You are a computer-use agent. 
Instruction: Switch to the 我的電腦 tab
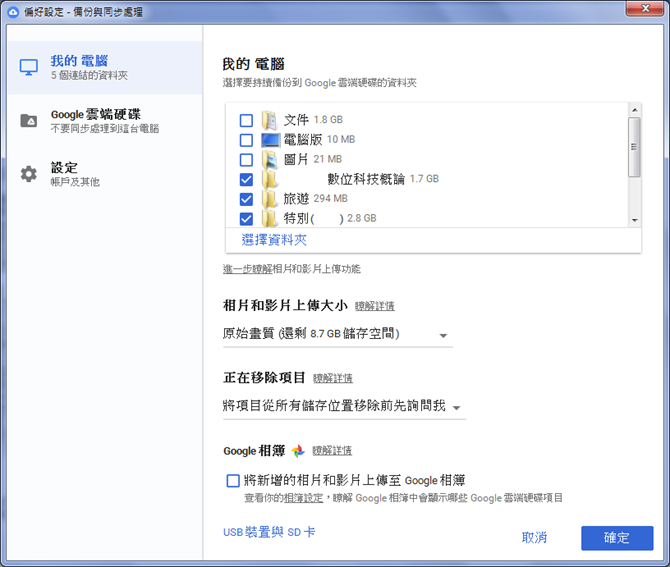(105, 68)
